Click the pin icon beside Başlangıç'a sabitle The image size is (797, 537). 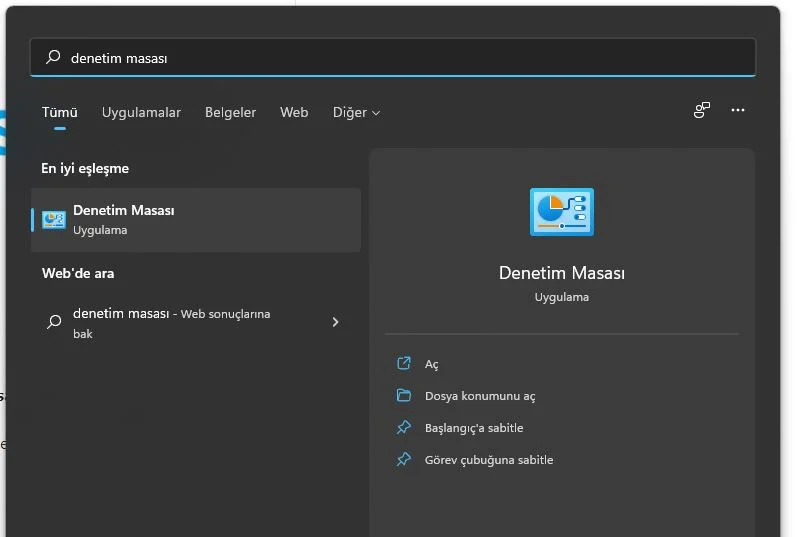pos(404,428)
